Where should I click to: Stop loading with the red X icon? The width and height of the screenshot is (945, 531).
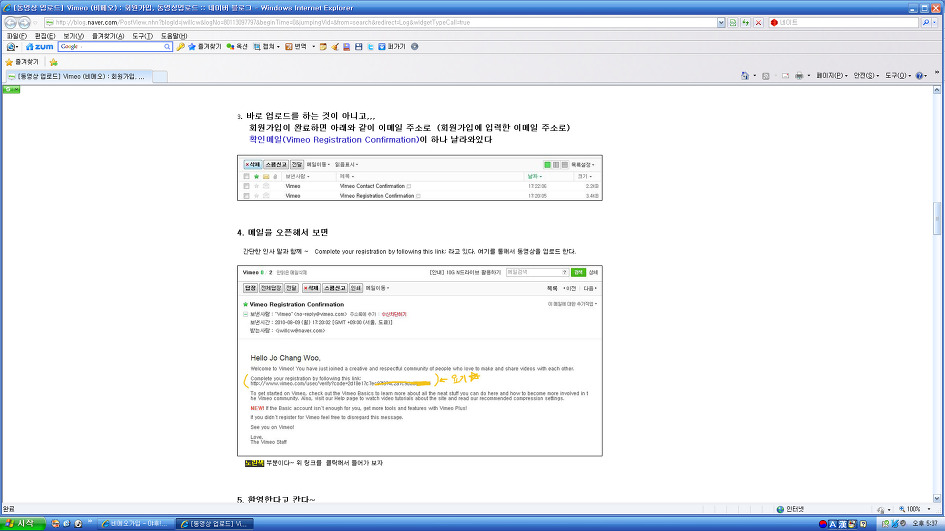[x=758, y=22]
